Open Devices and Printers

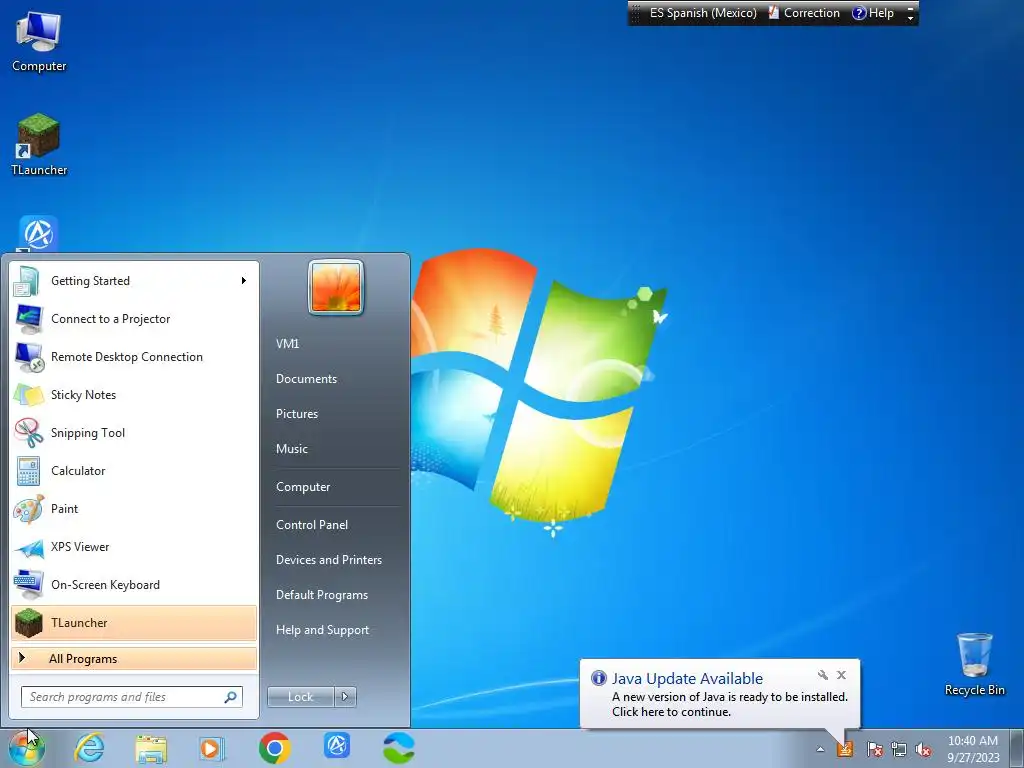328,560
